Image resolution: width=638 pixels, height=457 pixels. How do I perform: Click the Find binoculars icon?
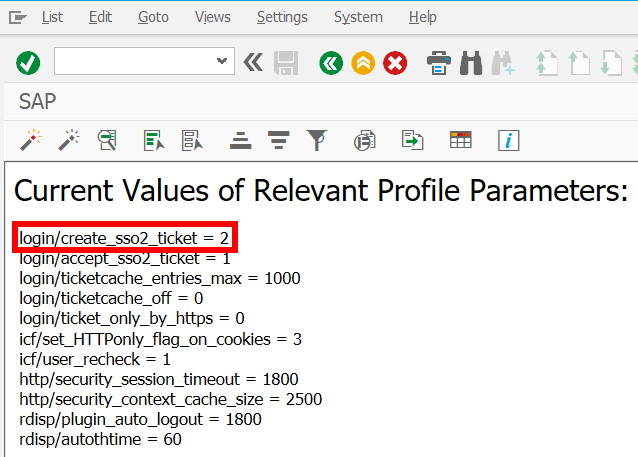point(470,63)
